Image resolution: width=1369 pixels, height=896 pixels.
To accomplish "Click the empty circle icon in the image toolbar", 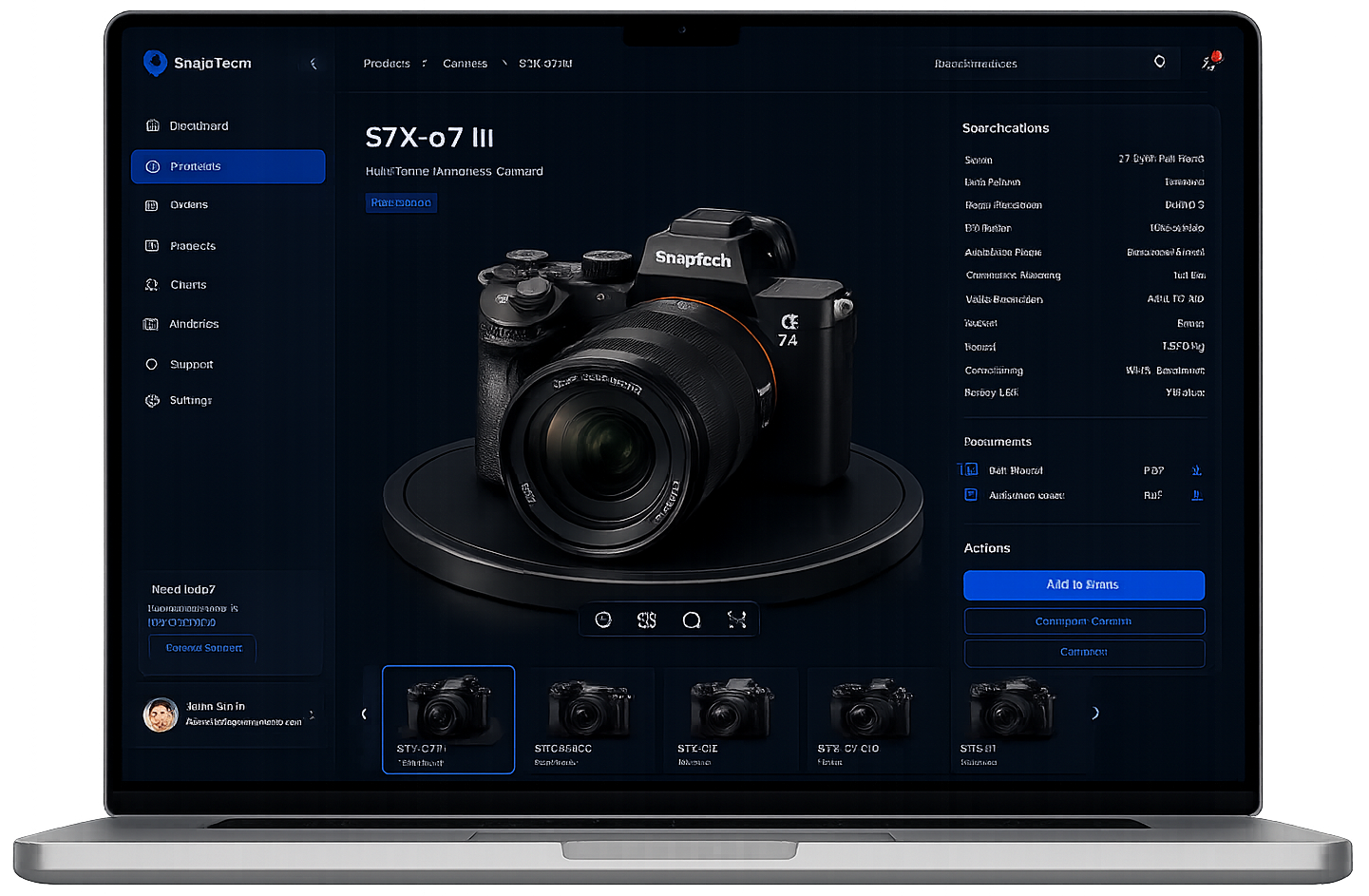I will (692, 620).
